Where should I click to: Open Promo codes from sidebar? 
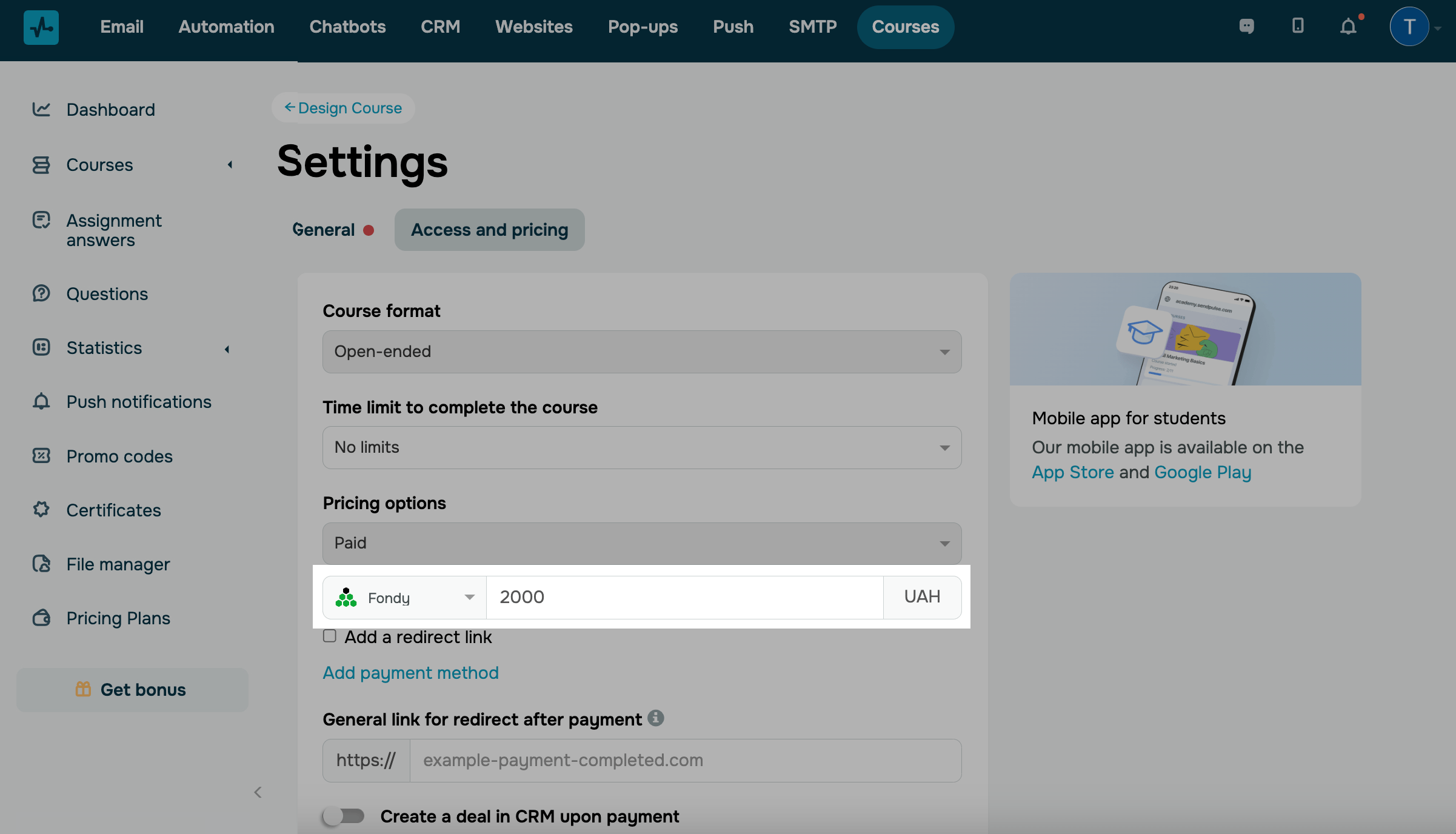pyautogui.click(x=119, y=456)
